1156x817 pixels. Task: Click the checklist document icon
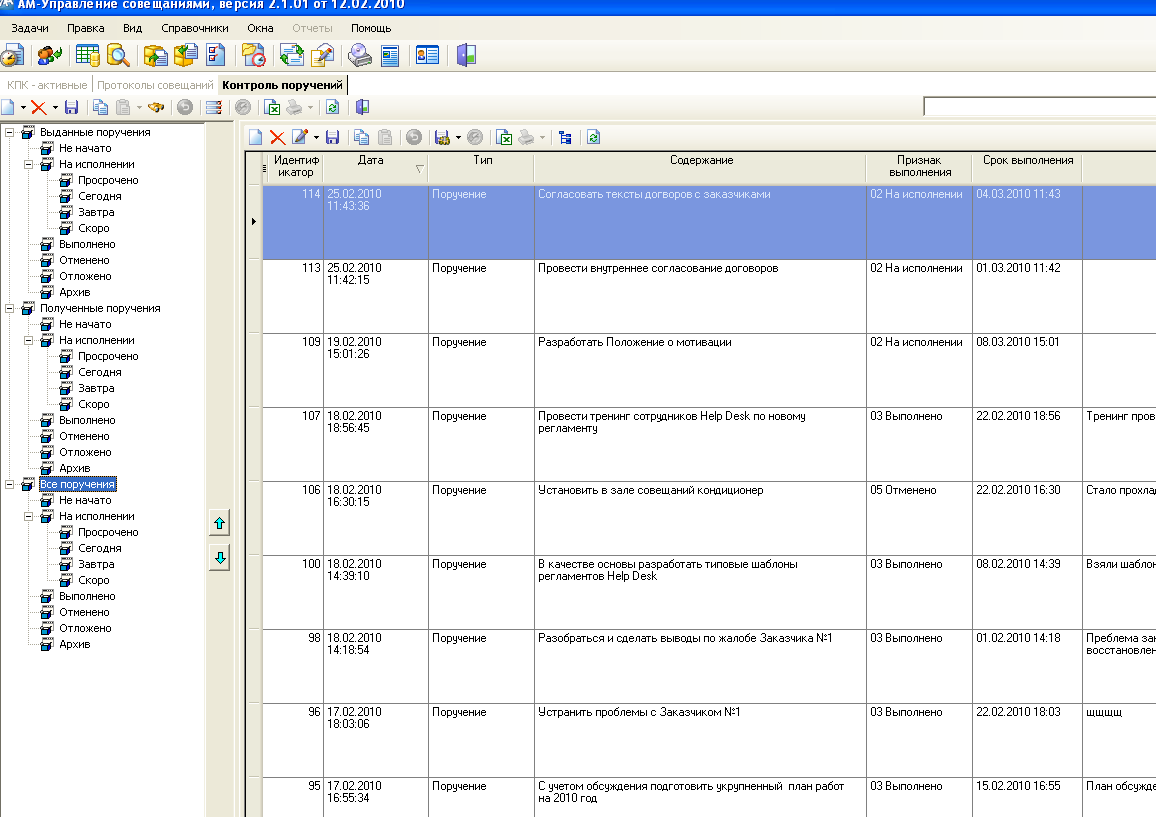coord(215,55)
